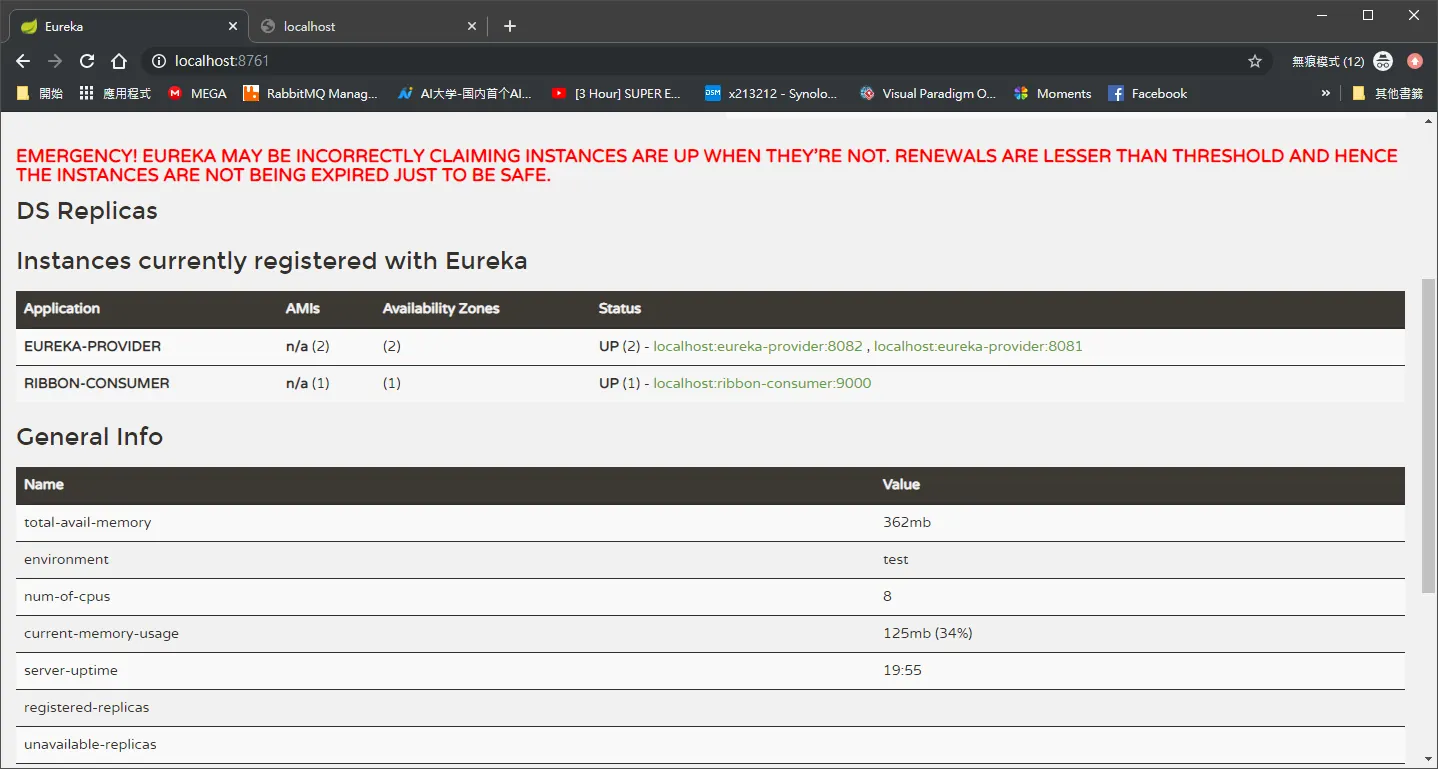Open a new browser tab
The width and height of the screenshot is (1438, 769).
510,26
